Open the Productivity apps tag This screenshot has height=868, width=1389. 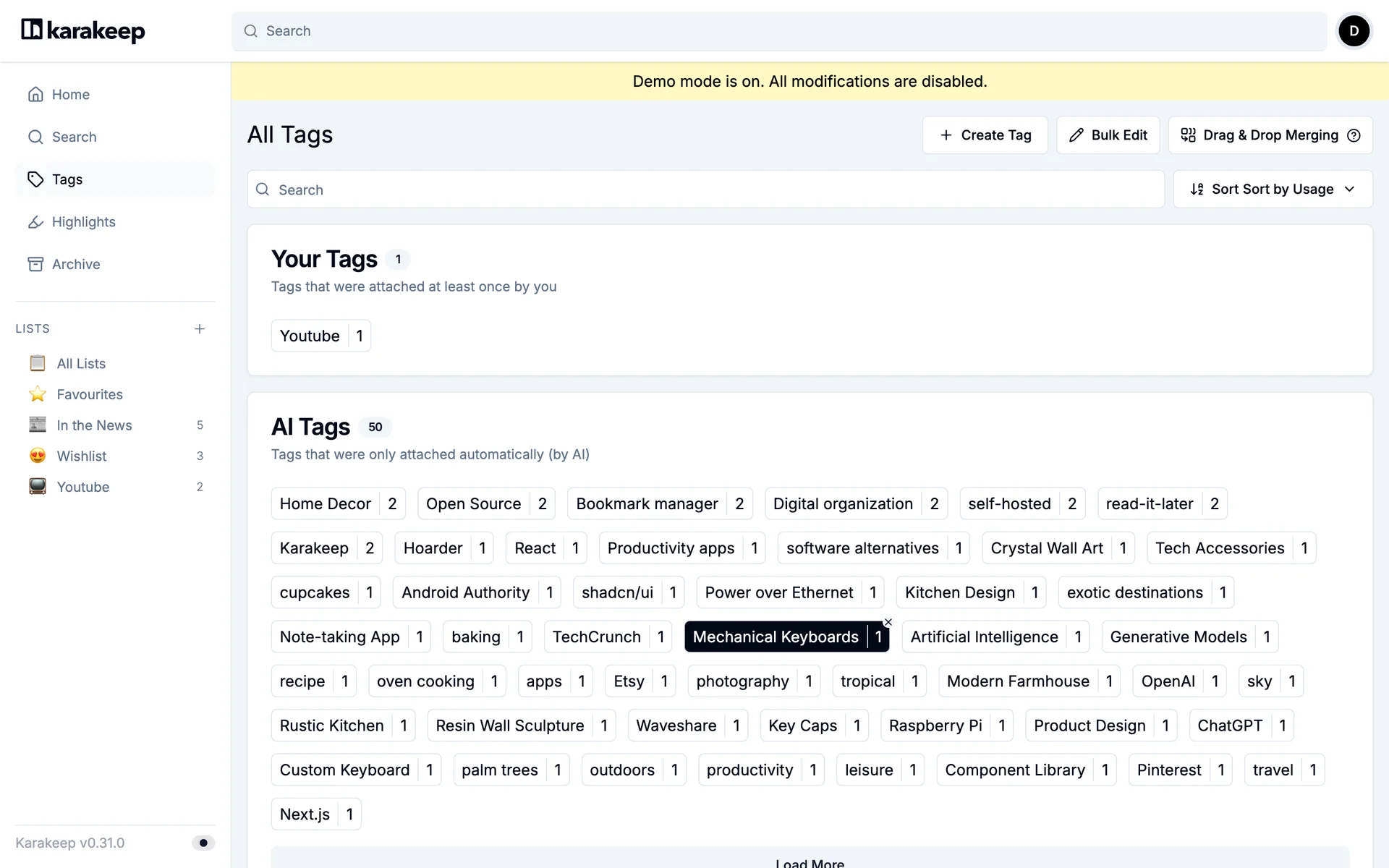(682, 548)
